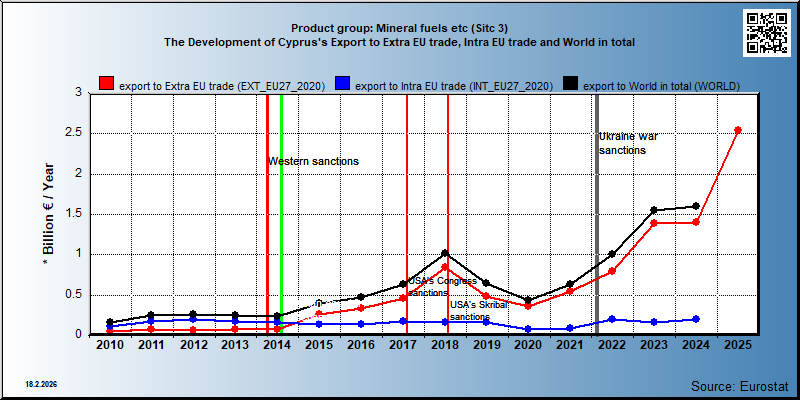The image size is (800, 400).
Task: Click the blue 2024 Intra EU data point
Action: click(x=696, y=319)
